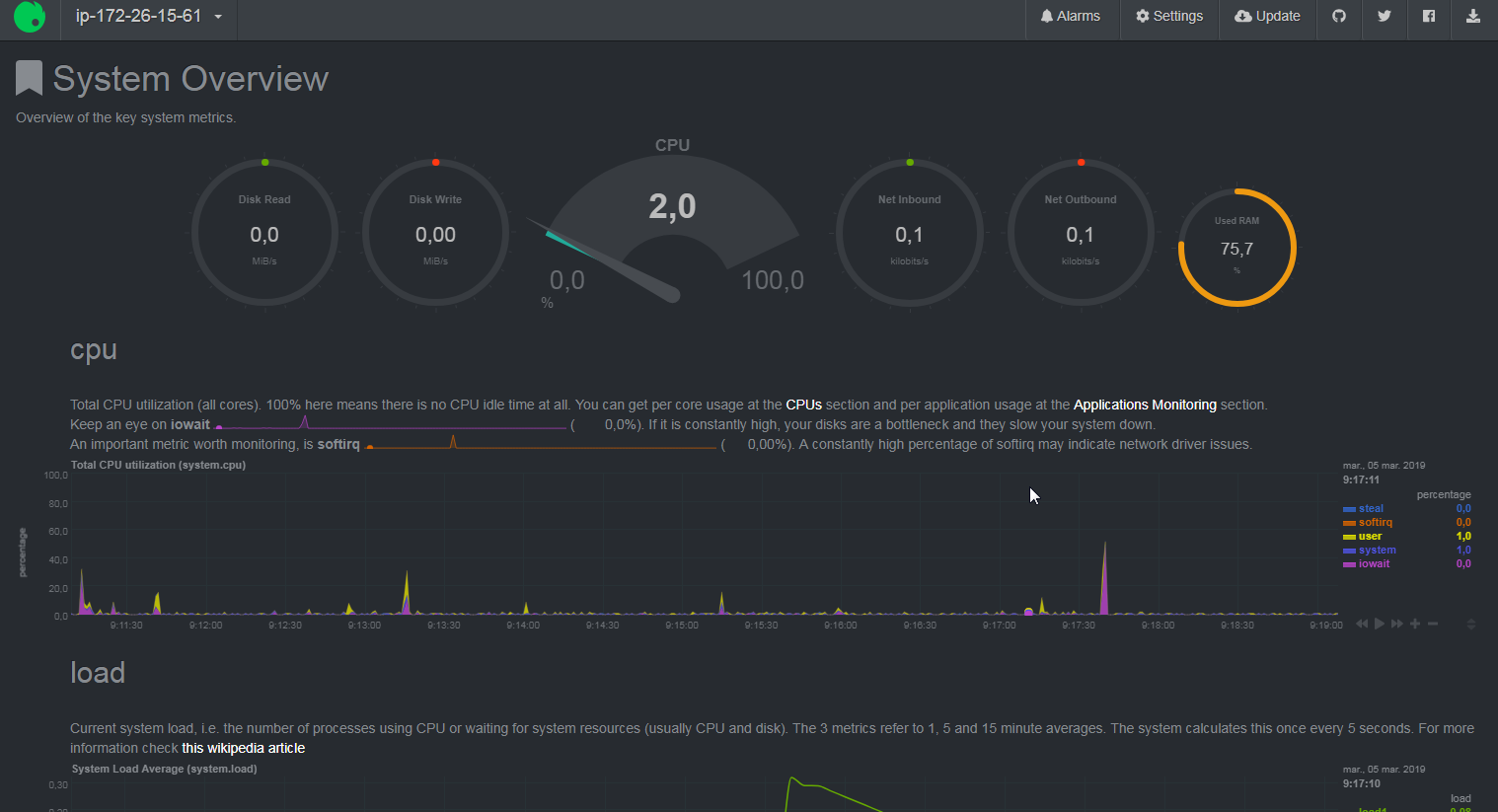Open the ip-172-26-15-61 host dropdown

(x=148, y=17)
